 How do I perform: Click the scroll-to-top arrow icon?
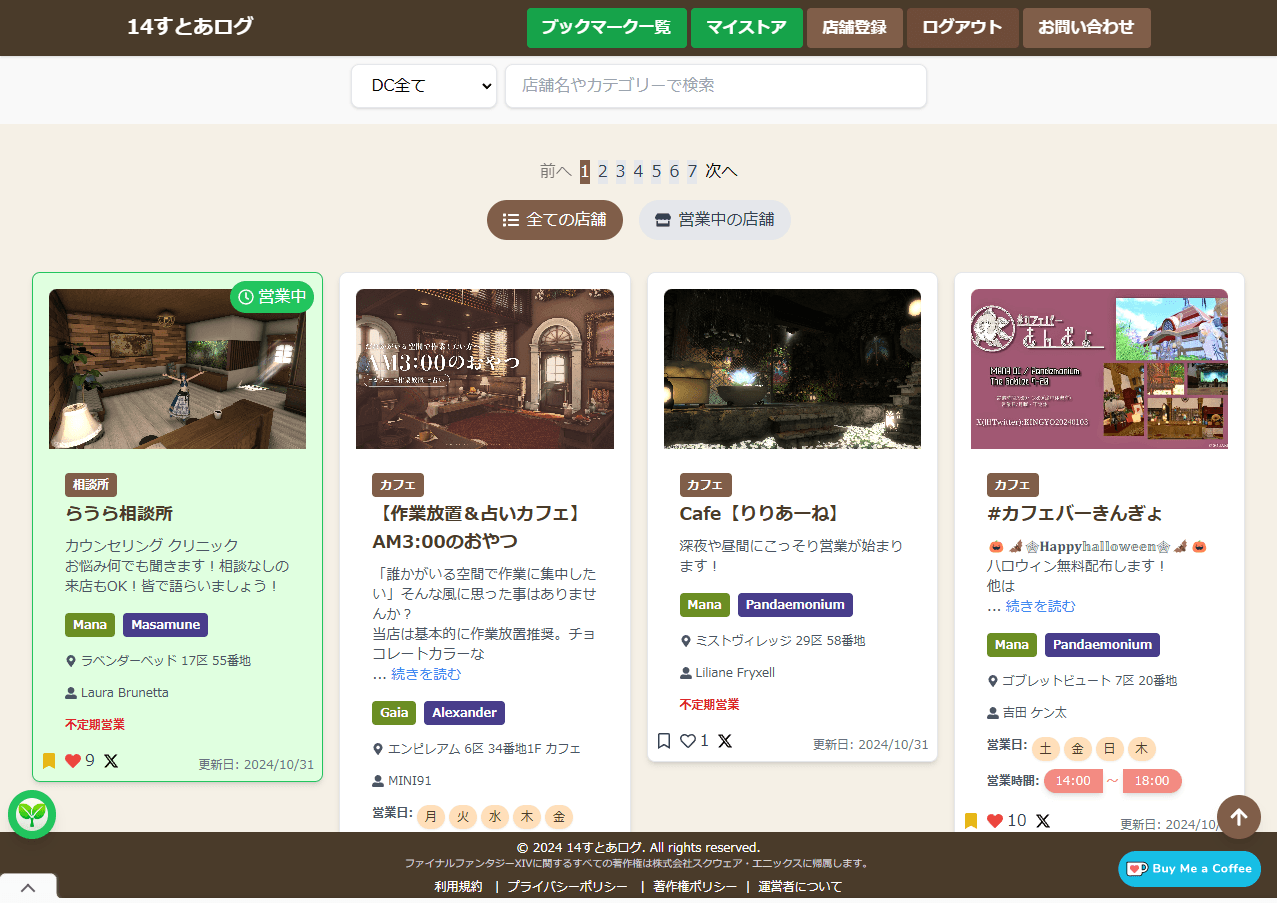click(x=1239, y=817)
